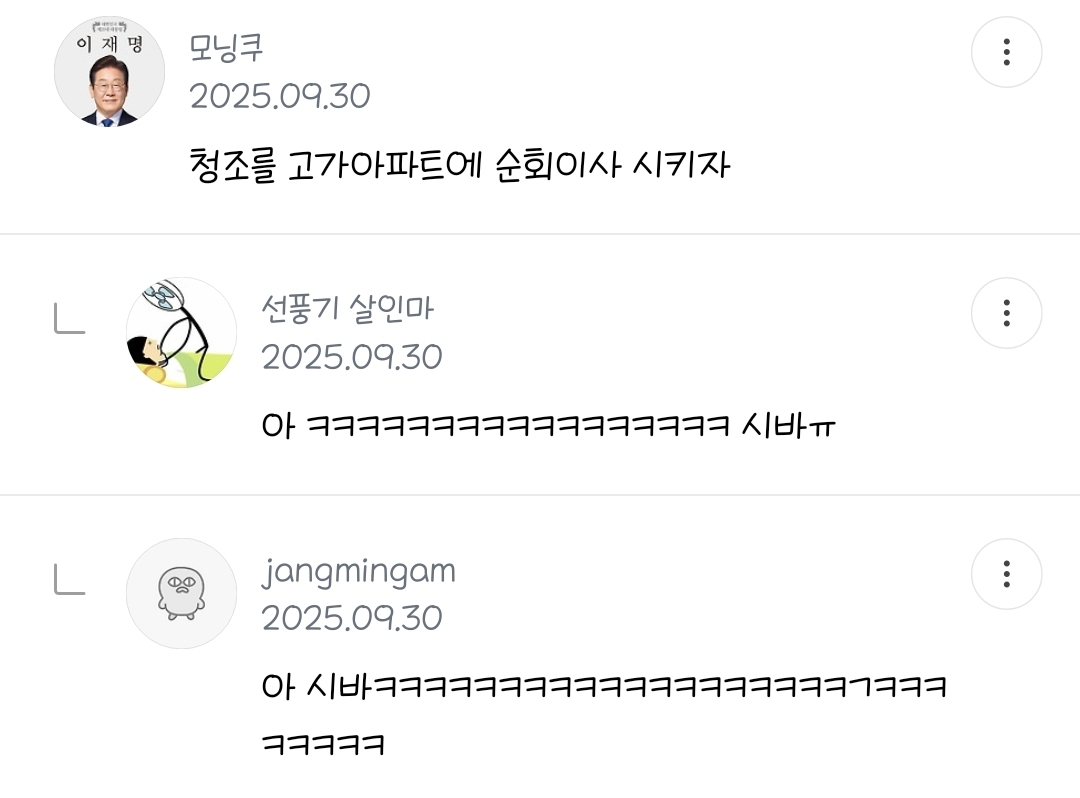View 모닝쿠's profile picture
The image size is (1080, 798).
[x=110, y=72]
